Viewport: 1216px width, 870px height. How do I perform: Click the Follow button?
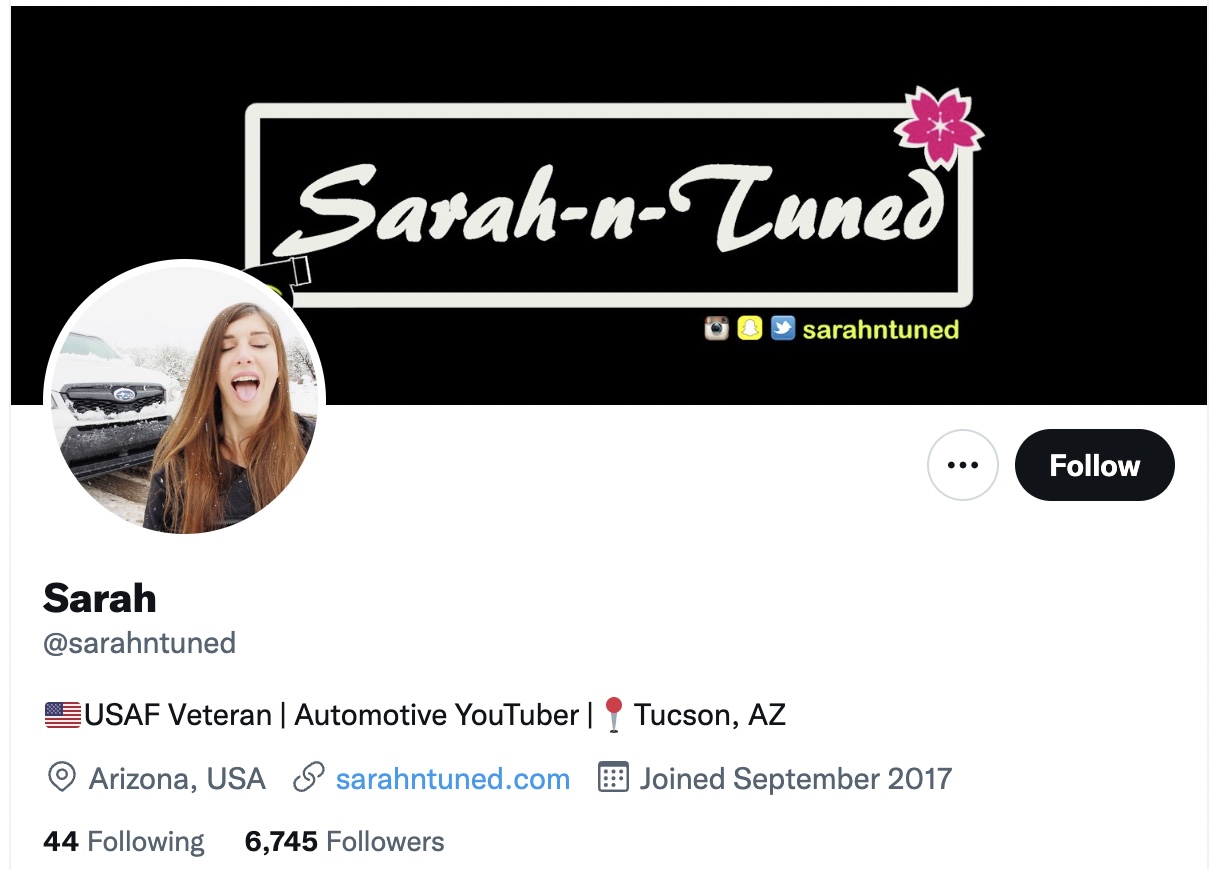(1094, 465)
